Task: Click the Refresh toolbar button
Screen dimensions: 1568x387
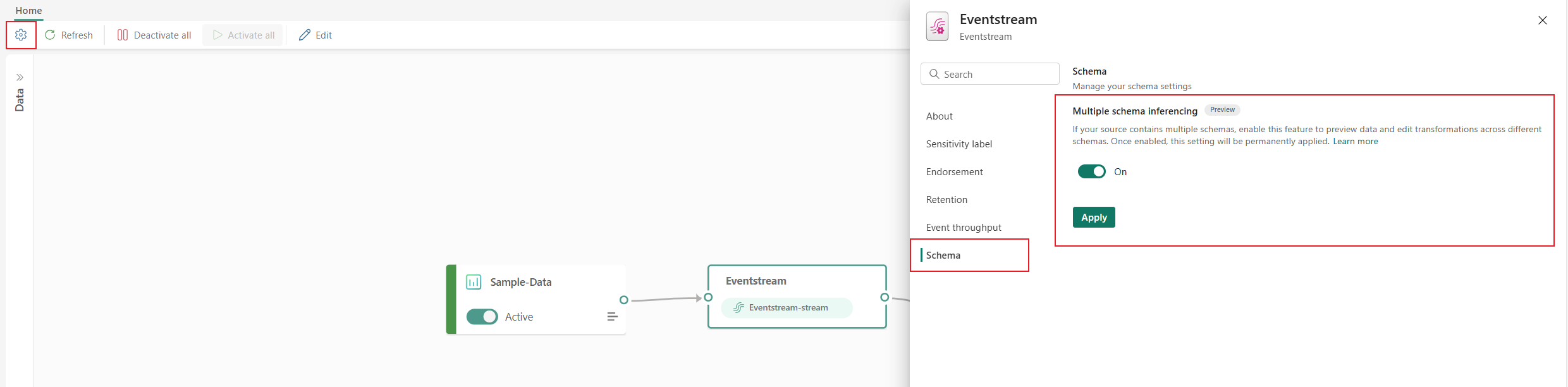Action: [x=69, y=35]
